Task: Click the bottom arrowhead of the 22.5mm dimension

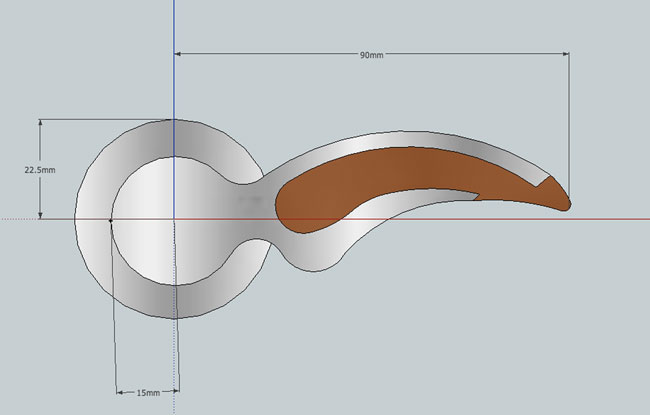Action: (40, 213)
